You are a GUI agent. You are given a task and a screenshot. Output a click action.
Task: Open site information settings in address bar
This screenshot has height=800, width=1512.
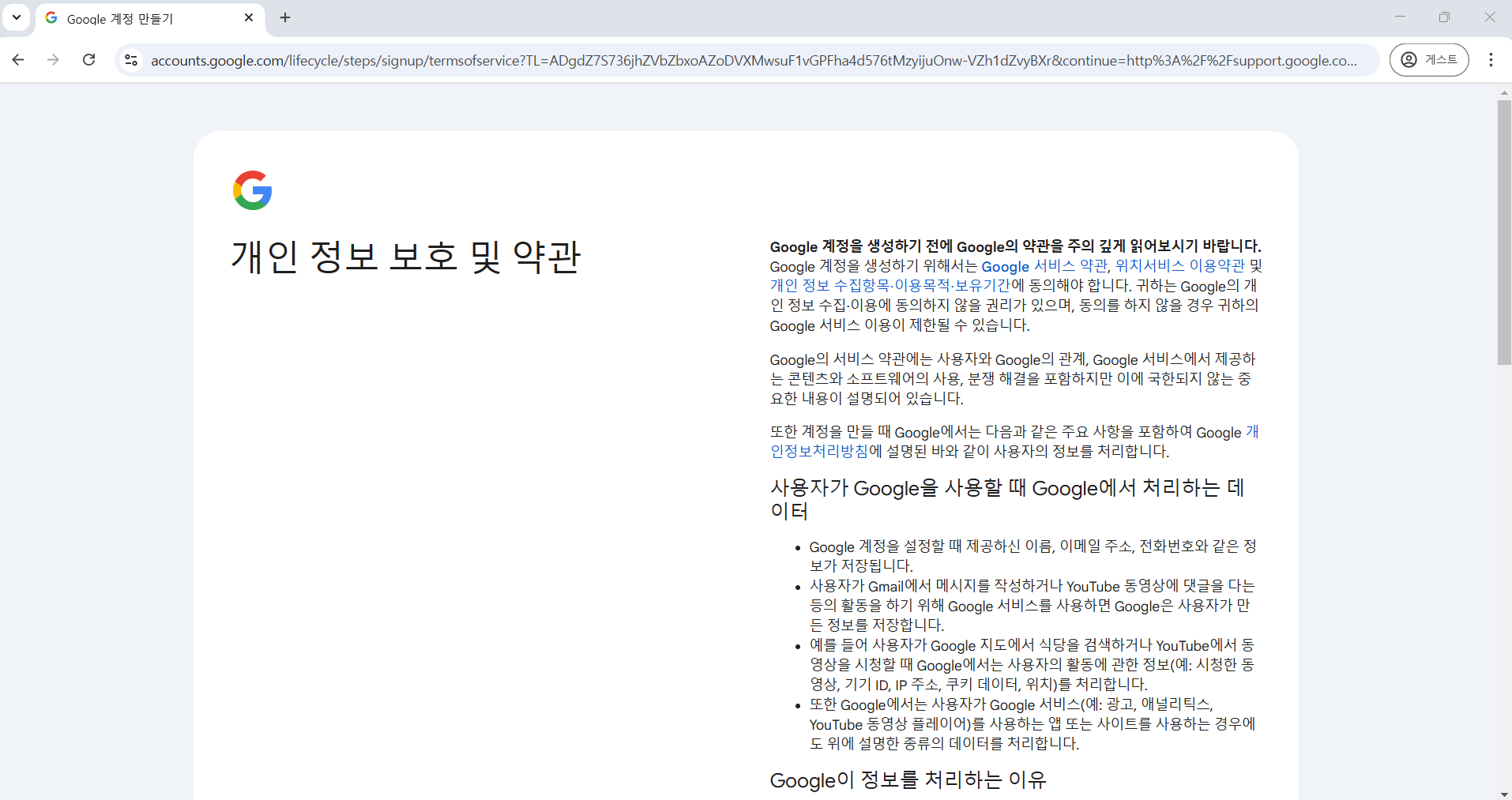point(130,59)
